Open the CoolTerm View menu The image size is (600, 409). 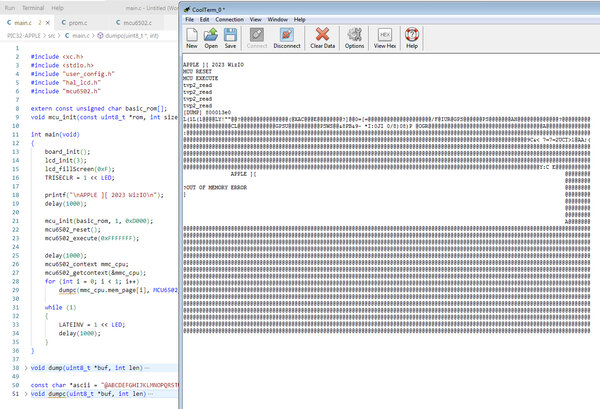tap(256, 20)
